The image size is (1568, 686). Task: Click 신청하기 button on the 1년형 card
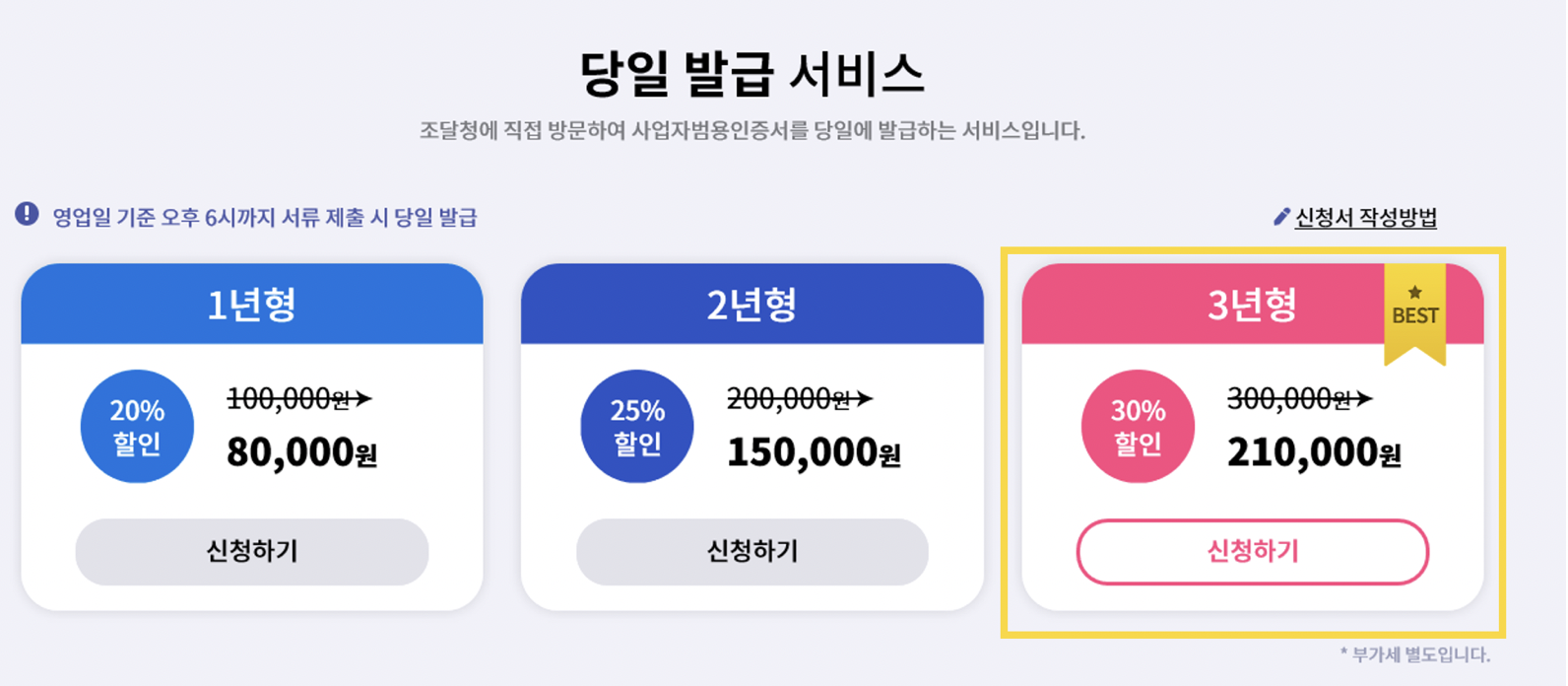(252, 552)
